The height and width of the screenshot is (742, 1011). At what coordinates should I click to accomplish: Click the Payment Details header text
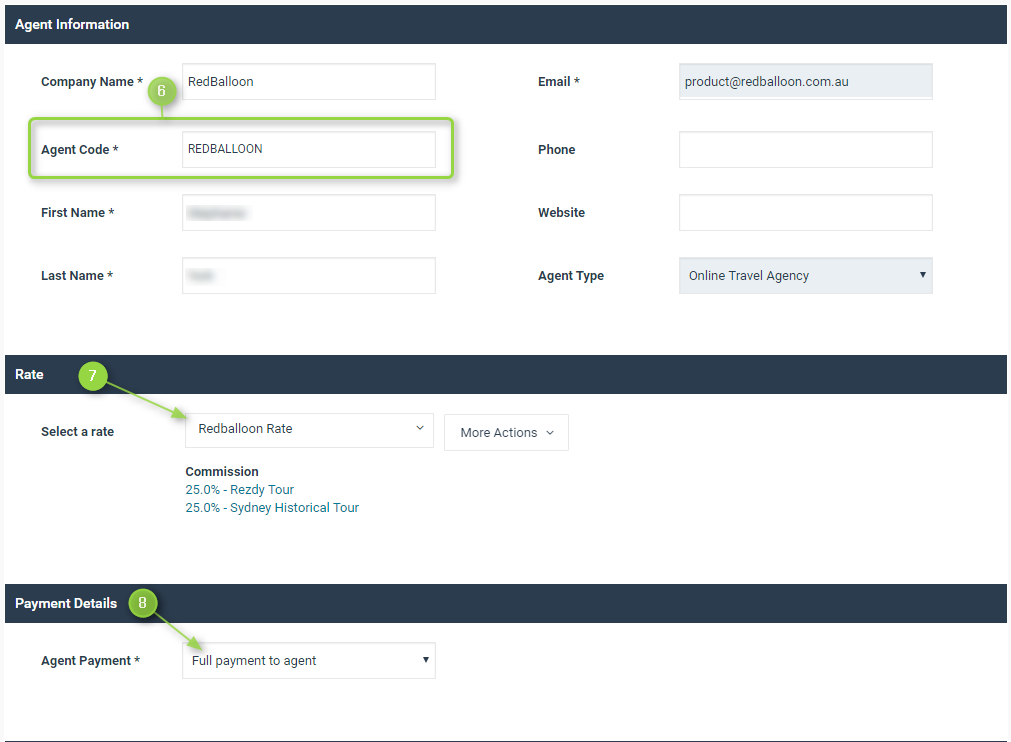[x=66, y=603]
